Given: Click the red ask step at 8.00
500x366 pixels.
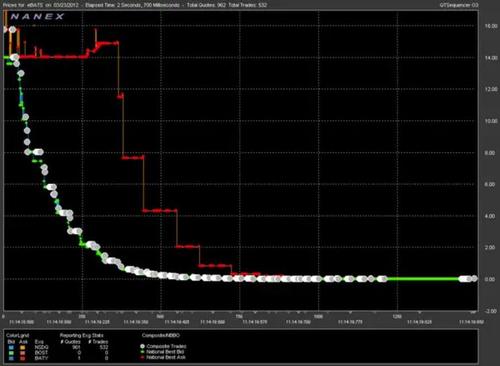Looking at the screenshot, I should pos(133,157).
